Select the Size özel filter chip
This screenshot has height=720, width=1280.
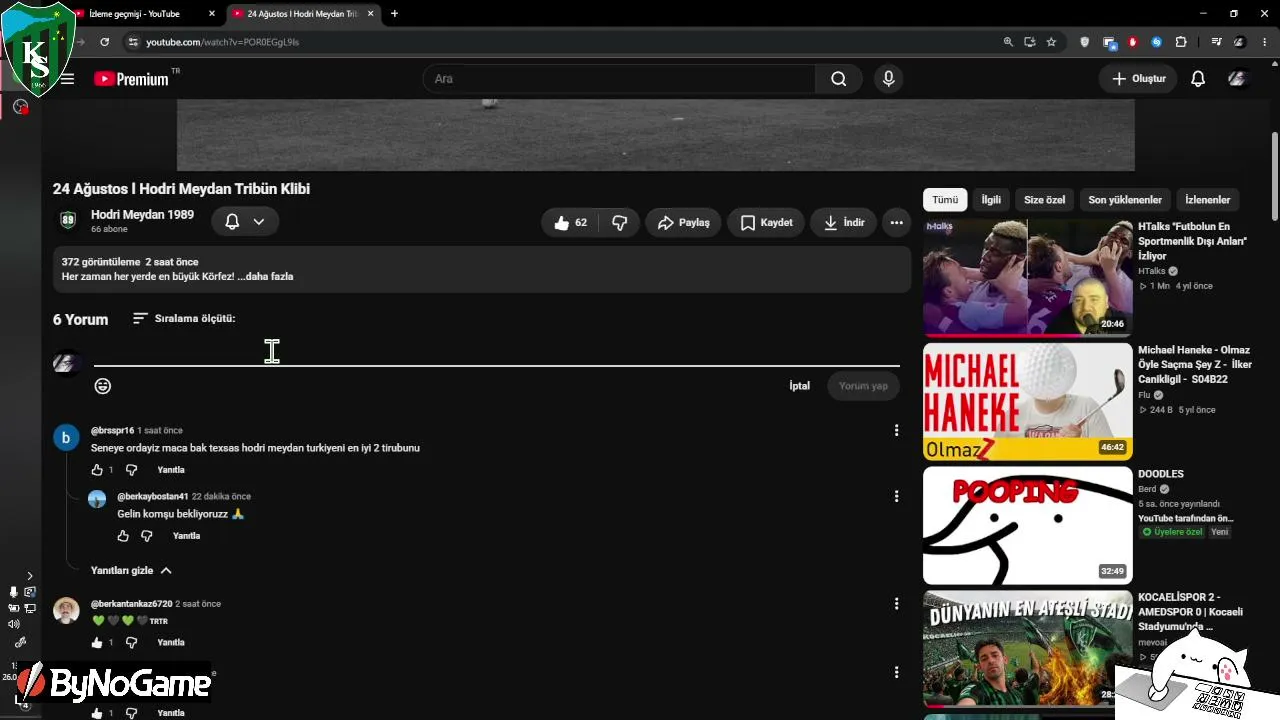(x=1044, y=200)
